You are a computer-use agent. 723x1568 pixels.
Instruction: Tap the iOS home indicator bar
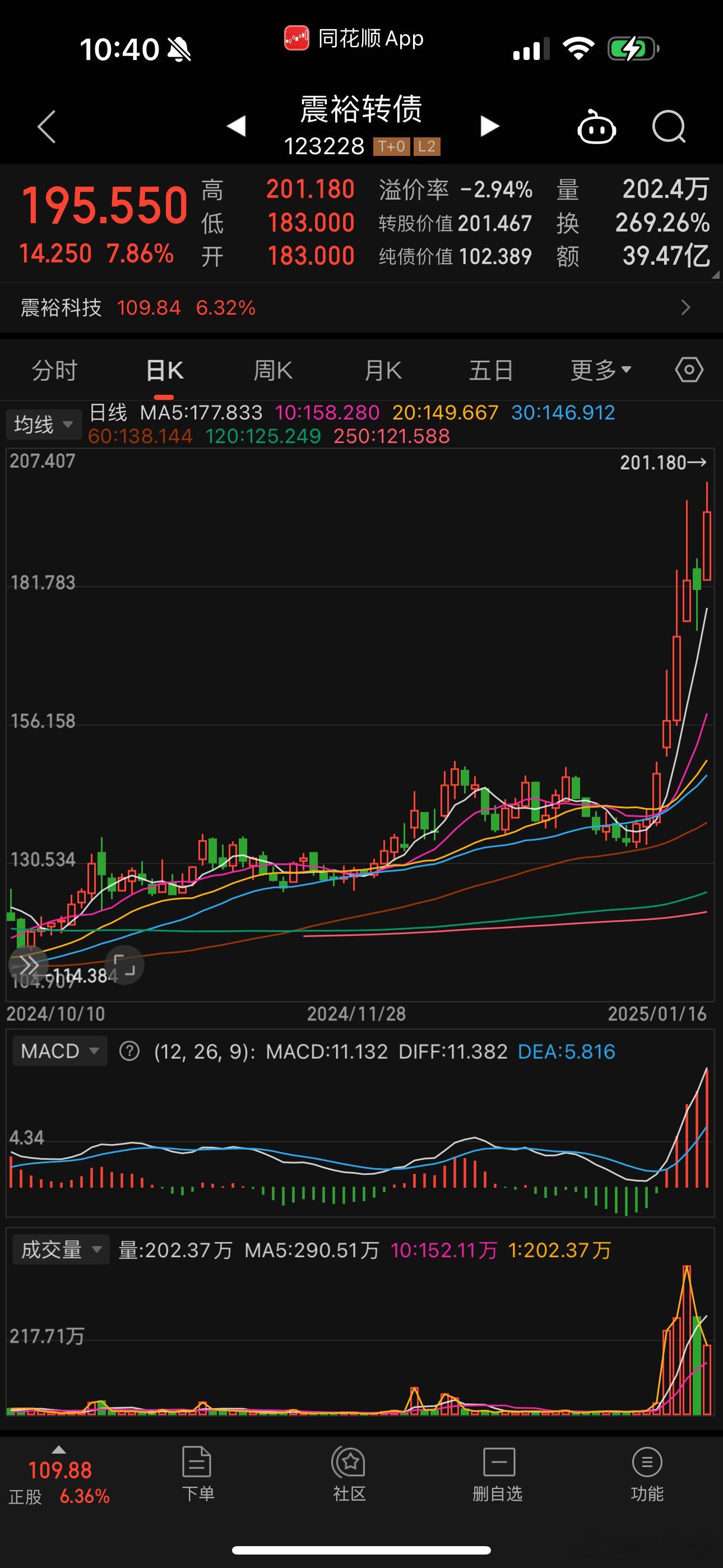[361, 1549]
